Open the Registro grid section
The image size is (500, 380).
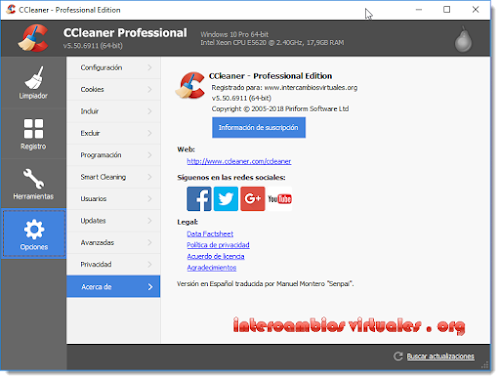click(33, 133)
